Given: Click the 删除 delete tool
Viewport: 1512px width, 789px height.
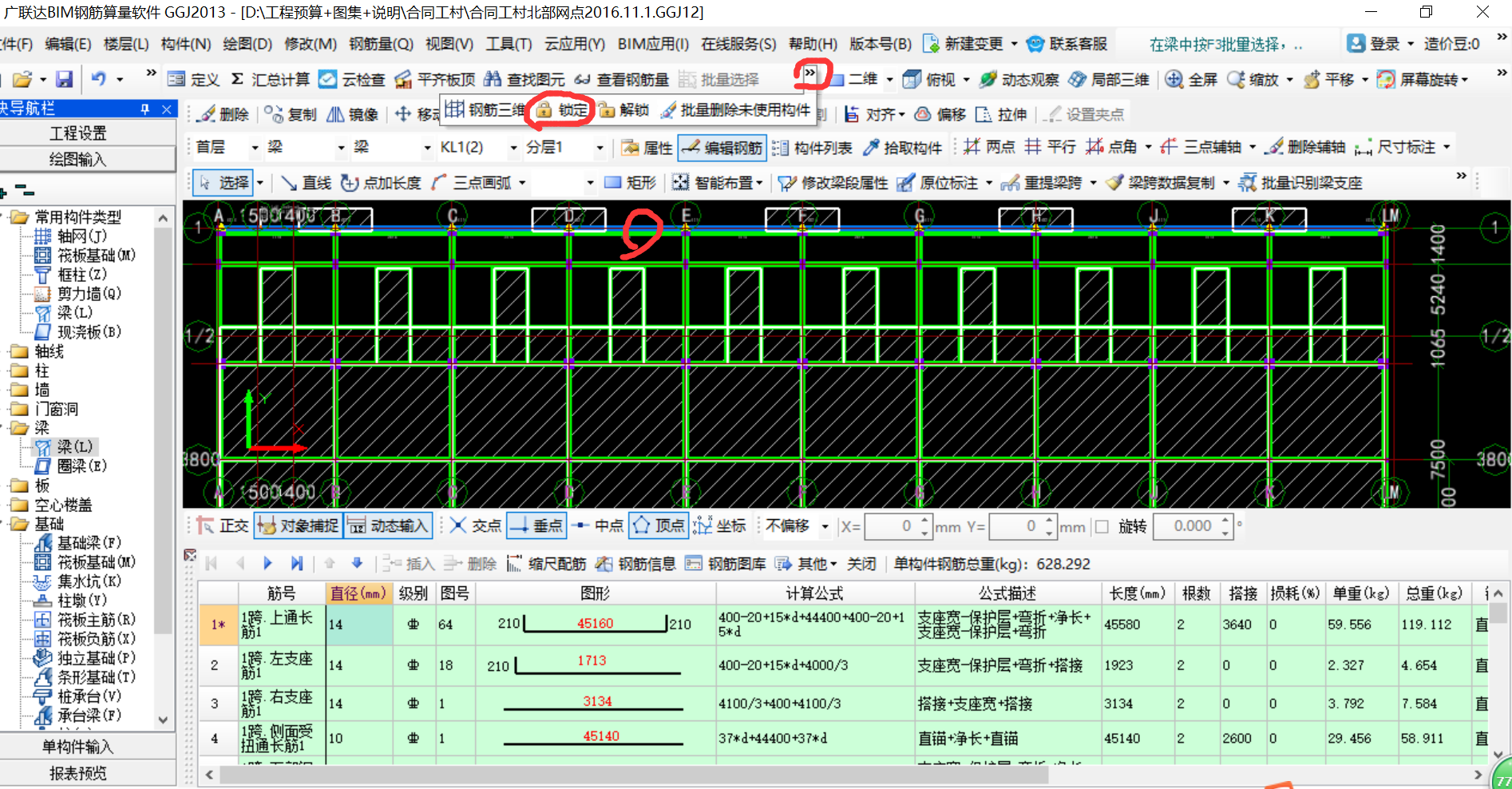Looking at the screenshot, I should point(223,114).
